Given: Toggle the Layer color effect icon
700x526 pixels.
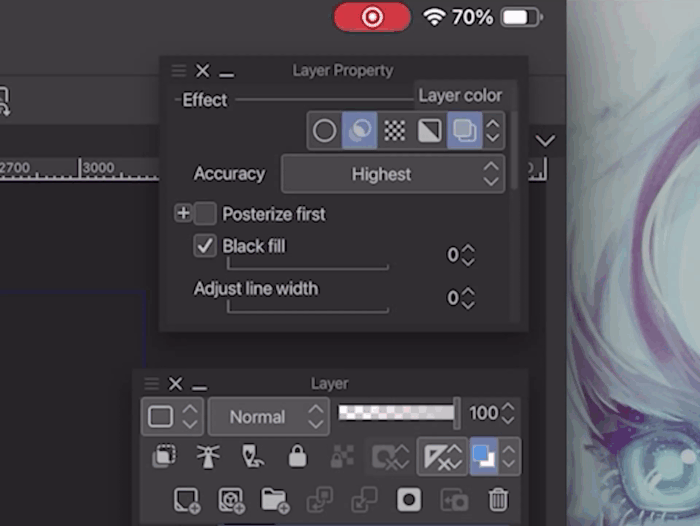Looking at the screenshot, I should pyautogui.click(x=464, y=130).
